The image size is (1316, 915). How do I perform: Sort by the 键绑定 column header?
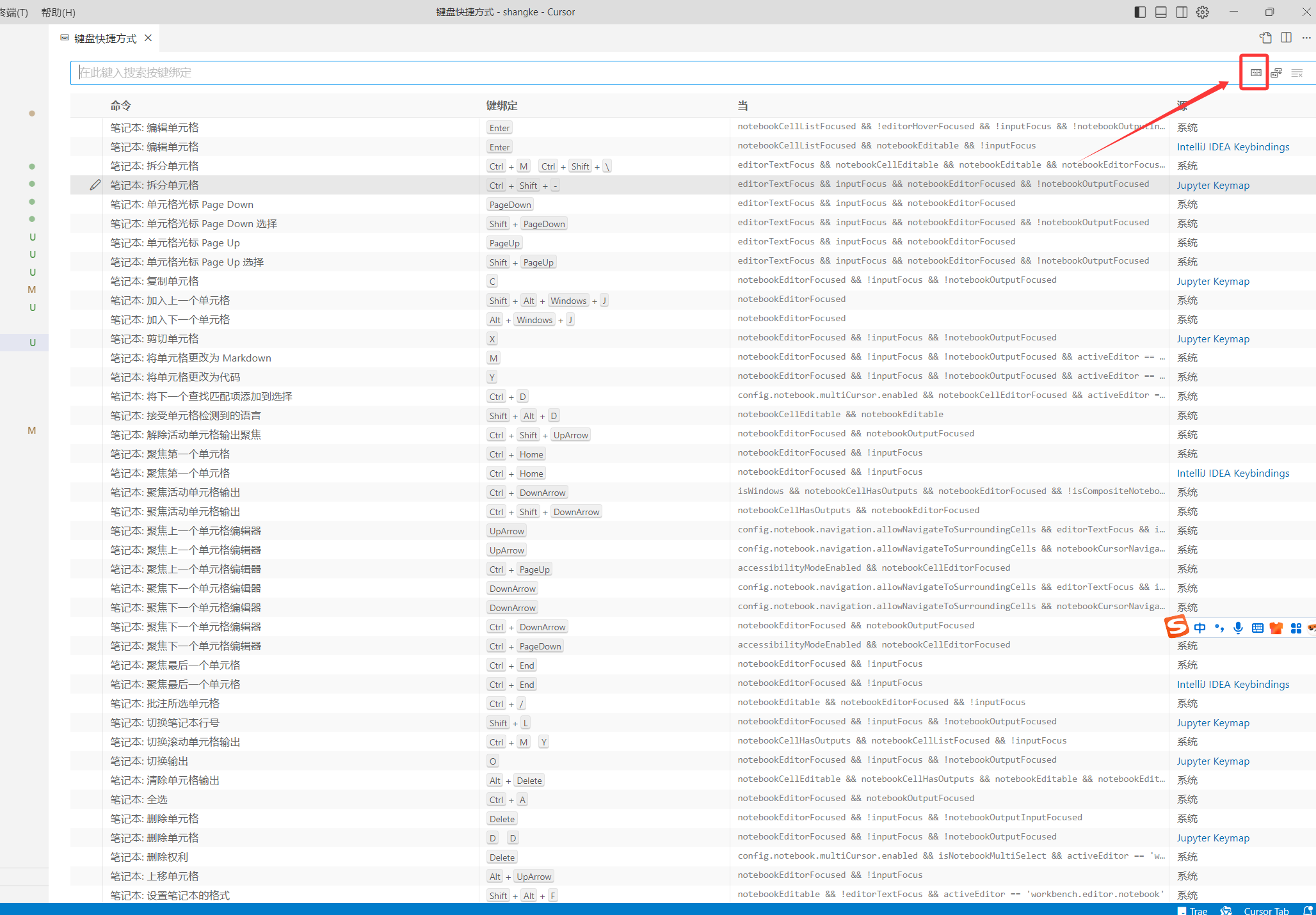point(502,106)
